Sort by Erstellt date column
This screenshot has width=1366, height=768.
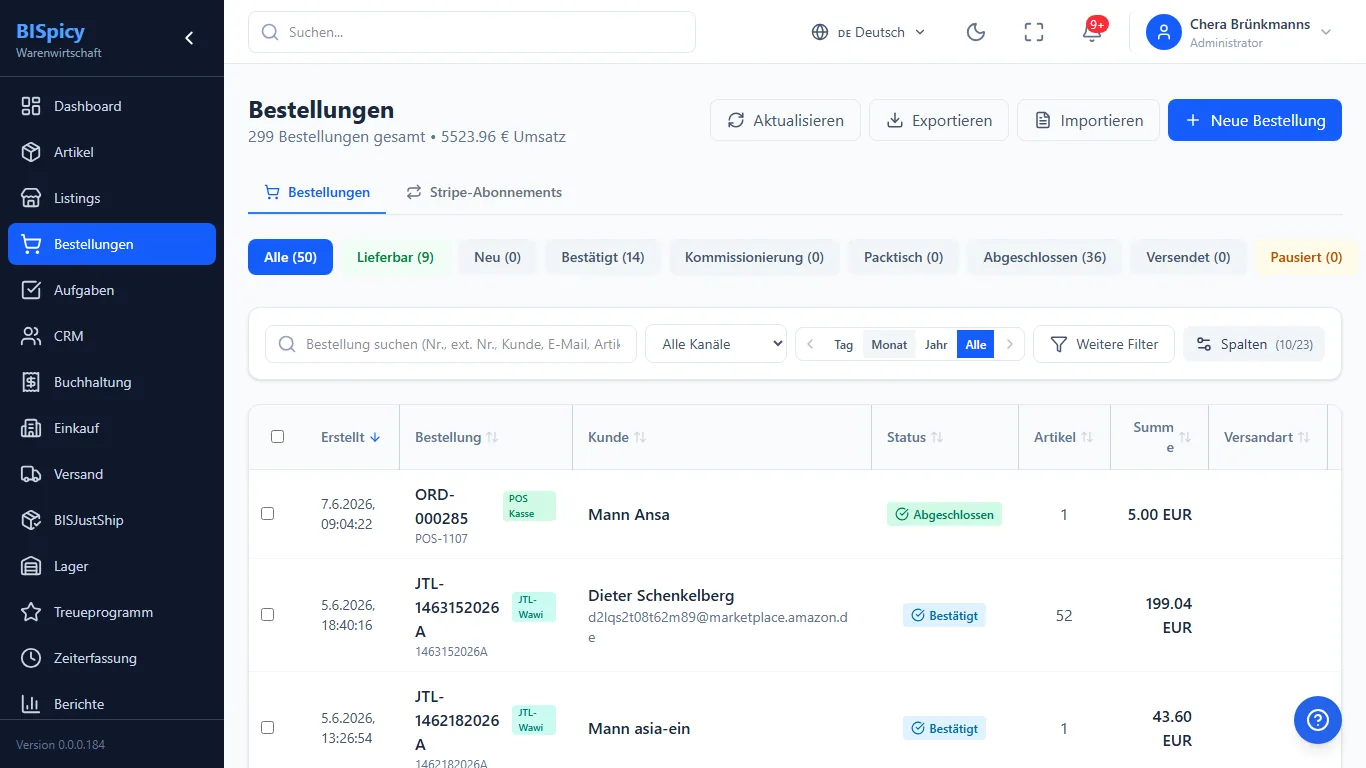351,437
